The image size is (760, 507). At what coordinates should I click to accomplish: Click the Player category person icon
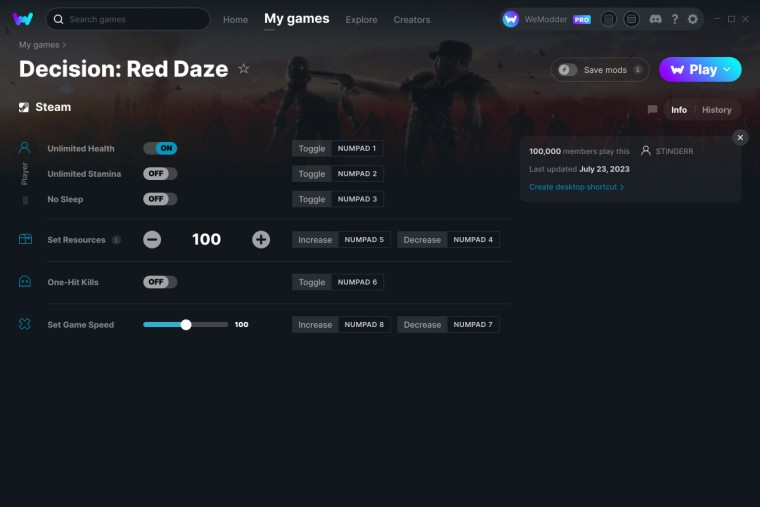tap(24, 147)
